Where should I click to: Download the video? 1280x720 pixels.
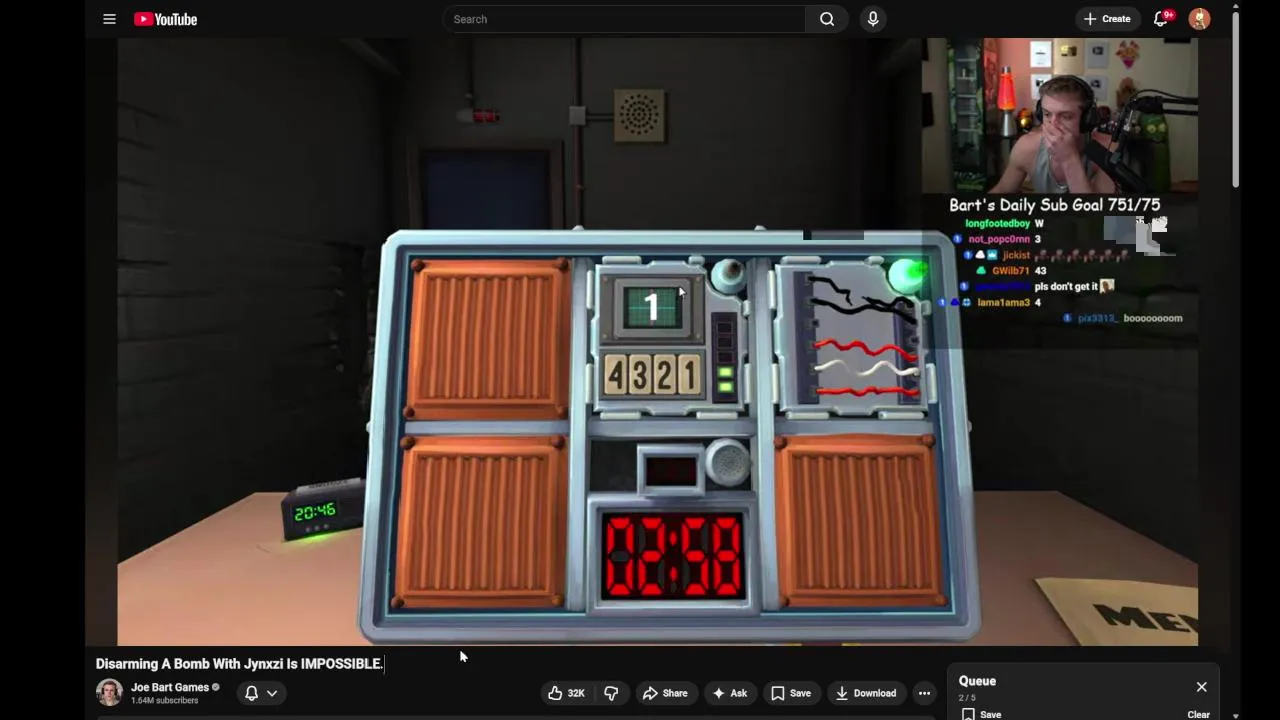866,693
